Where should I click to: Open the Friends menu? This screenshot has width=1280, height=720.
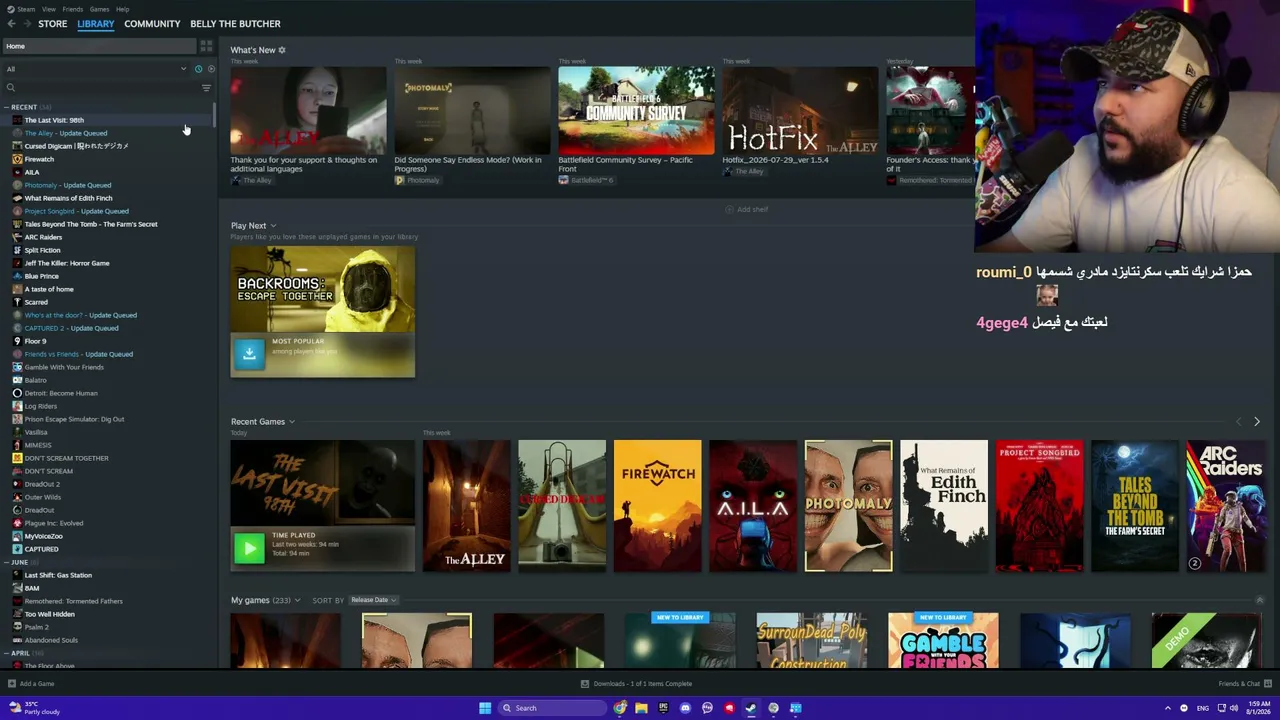[73, 9]
